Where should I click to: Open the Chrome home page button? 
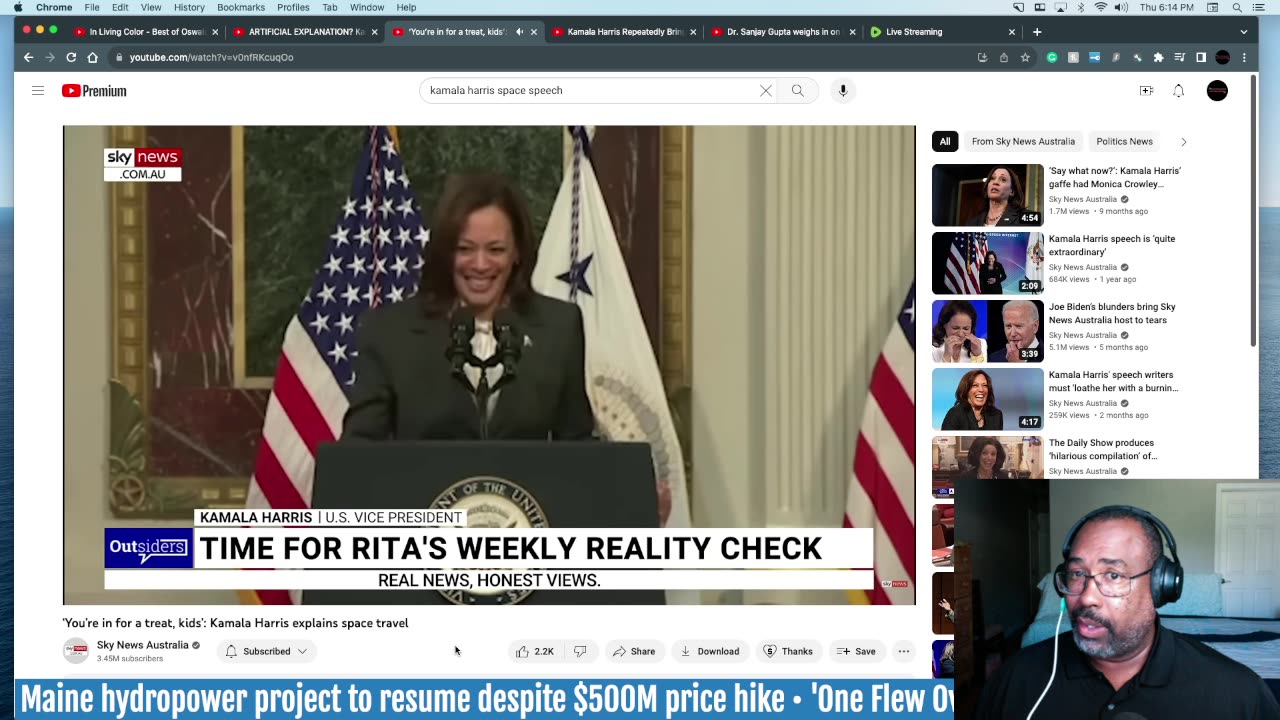tap(93, 57)
